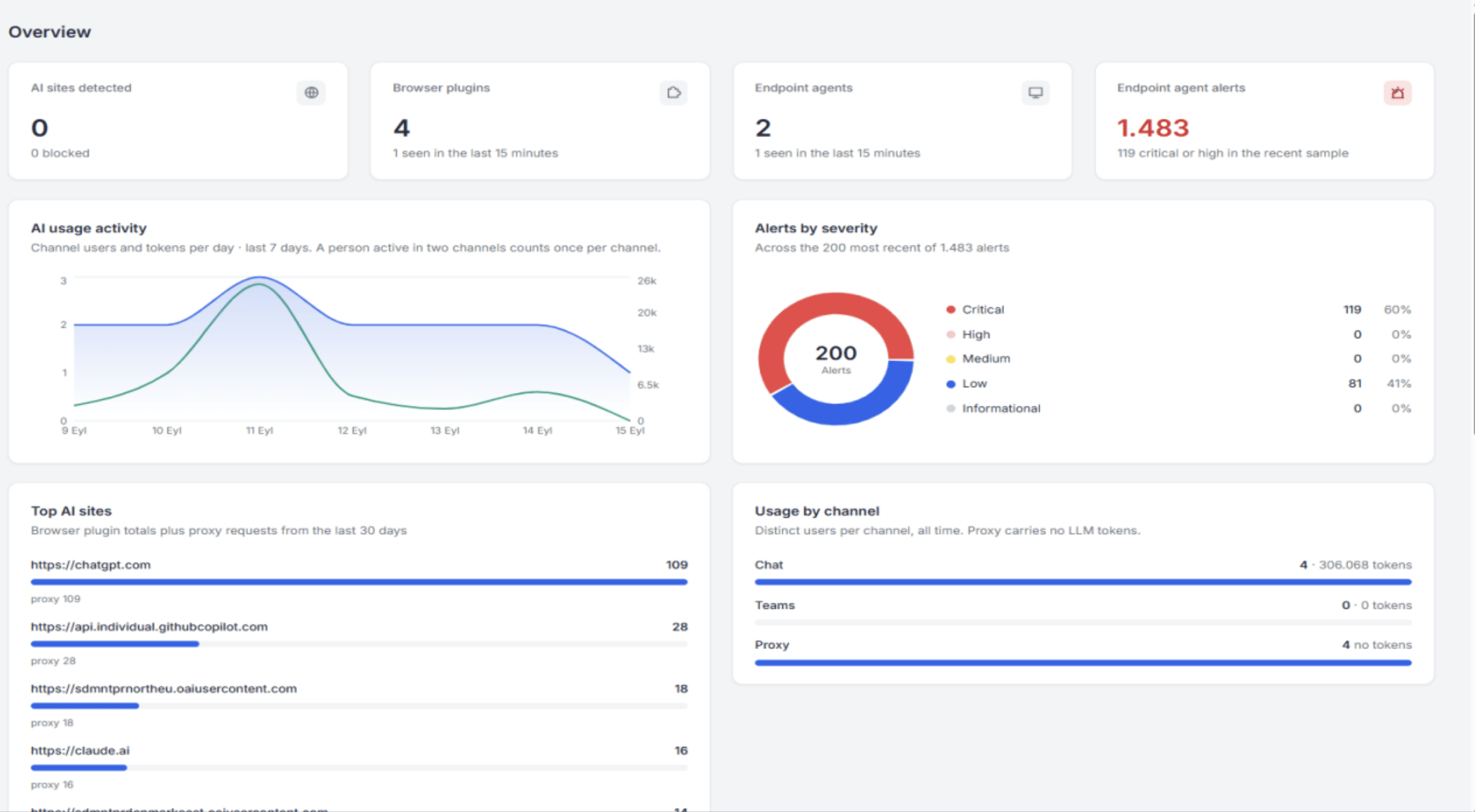This screenshot has height=812, width=1475.
Task: Click the '11 Eyl' axis label
Action: click(x=259, y=431)
